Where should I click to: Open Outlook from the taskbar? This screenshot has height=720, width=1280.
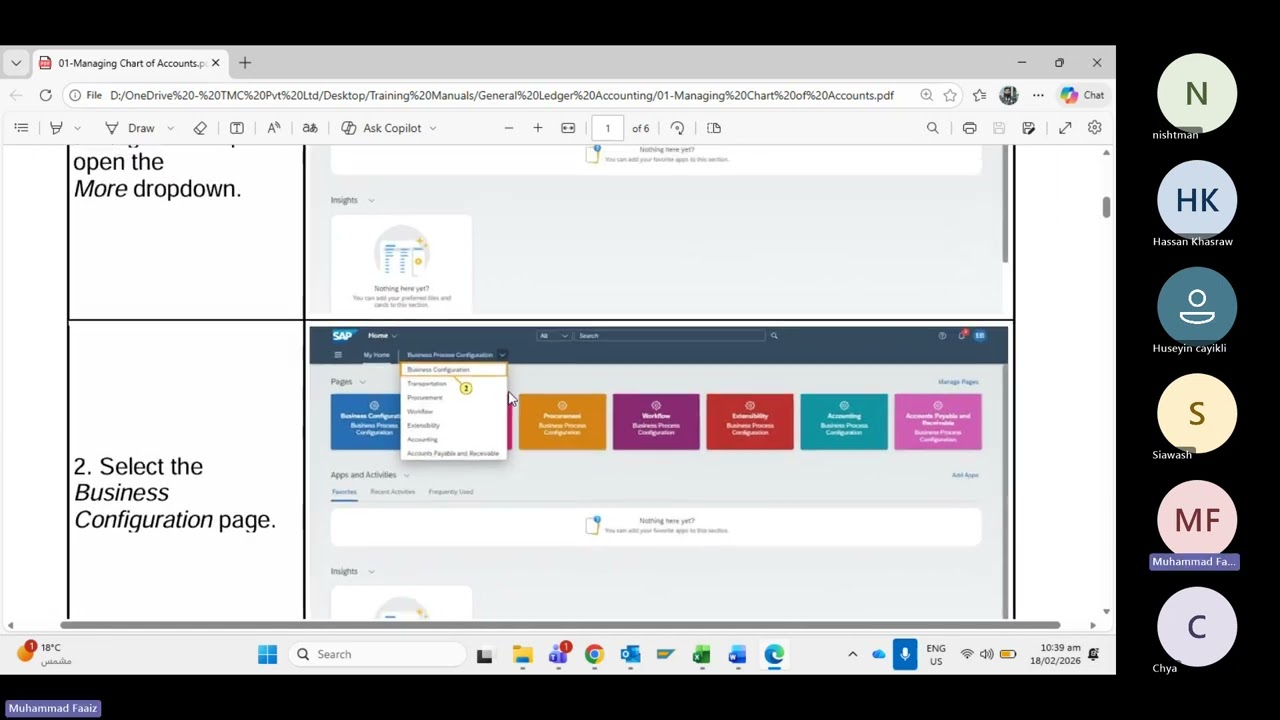pos(630,654)
